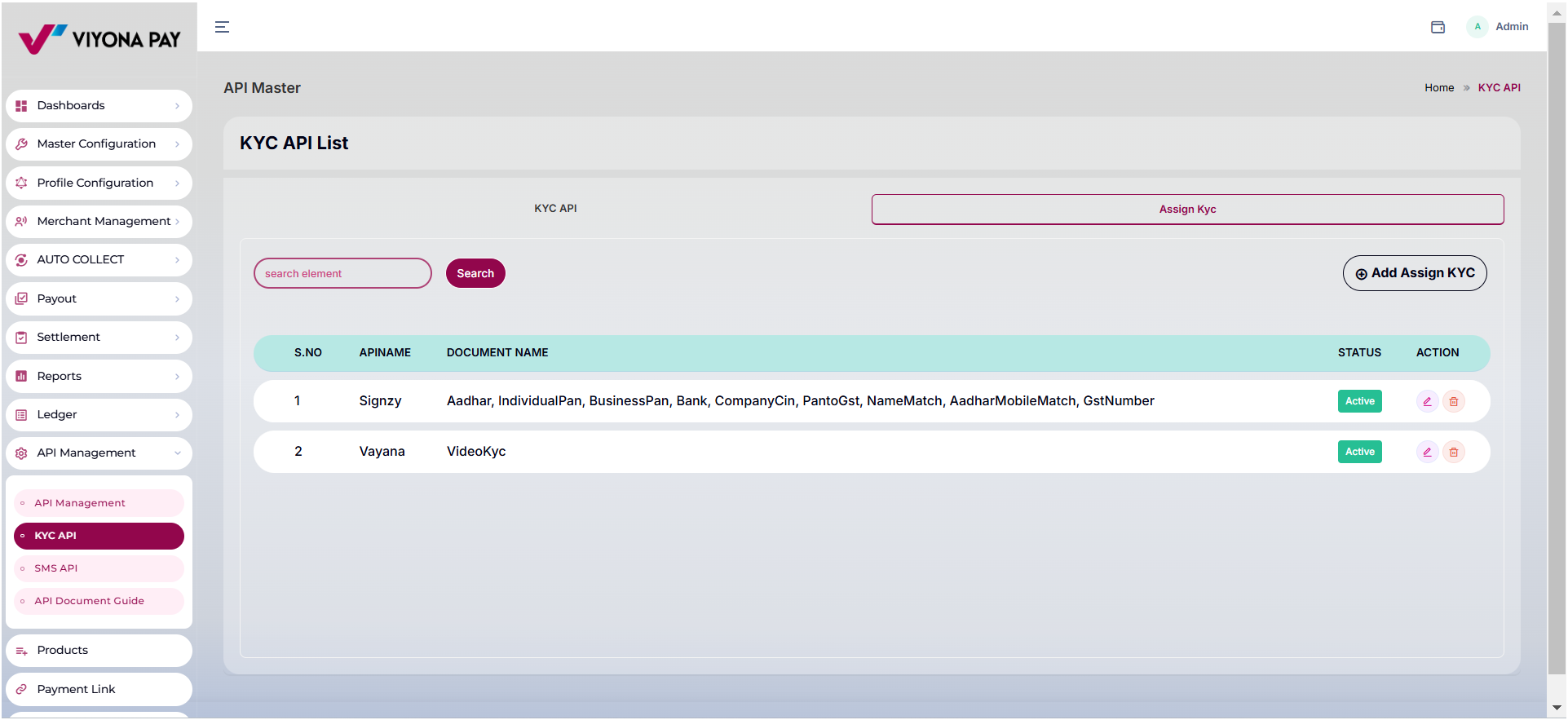Expand the Profile Configuration chevron
Screen dimensions: 1568x720
point(177,183)
